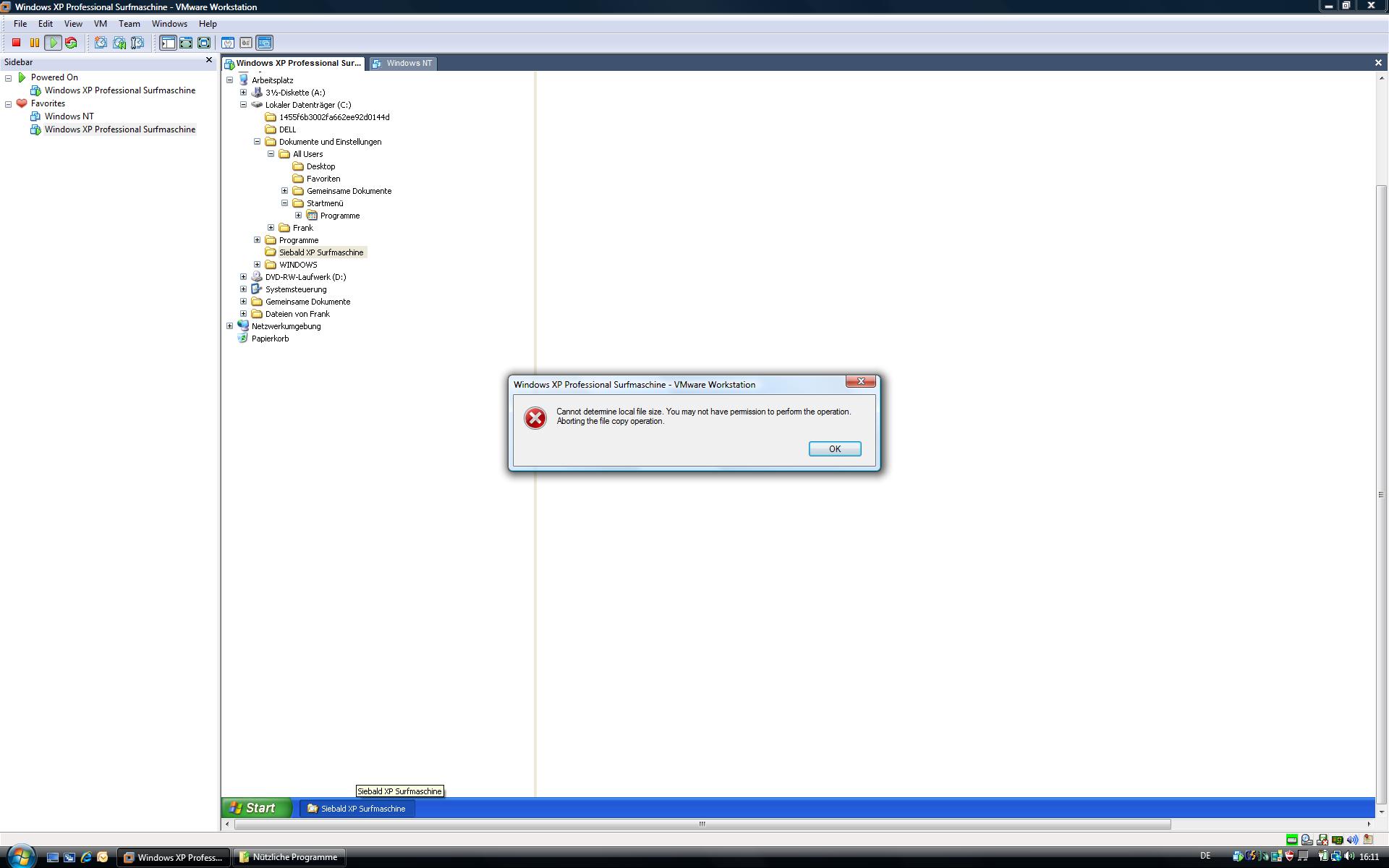
Task: Switch to the Windows NT tab
Action: [403, 63]
